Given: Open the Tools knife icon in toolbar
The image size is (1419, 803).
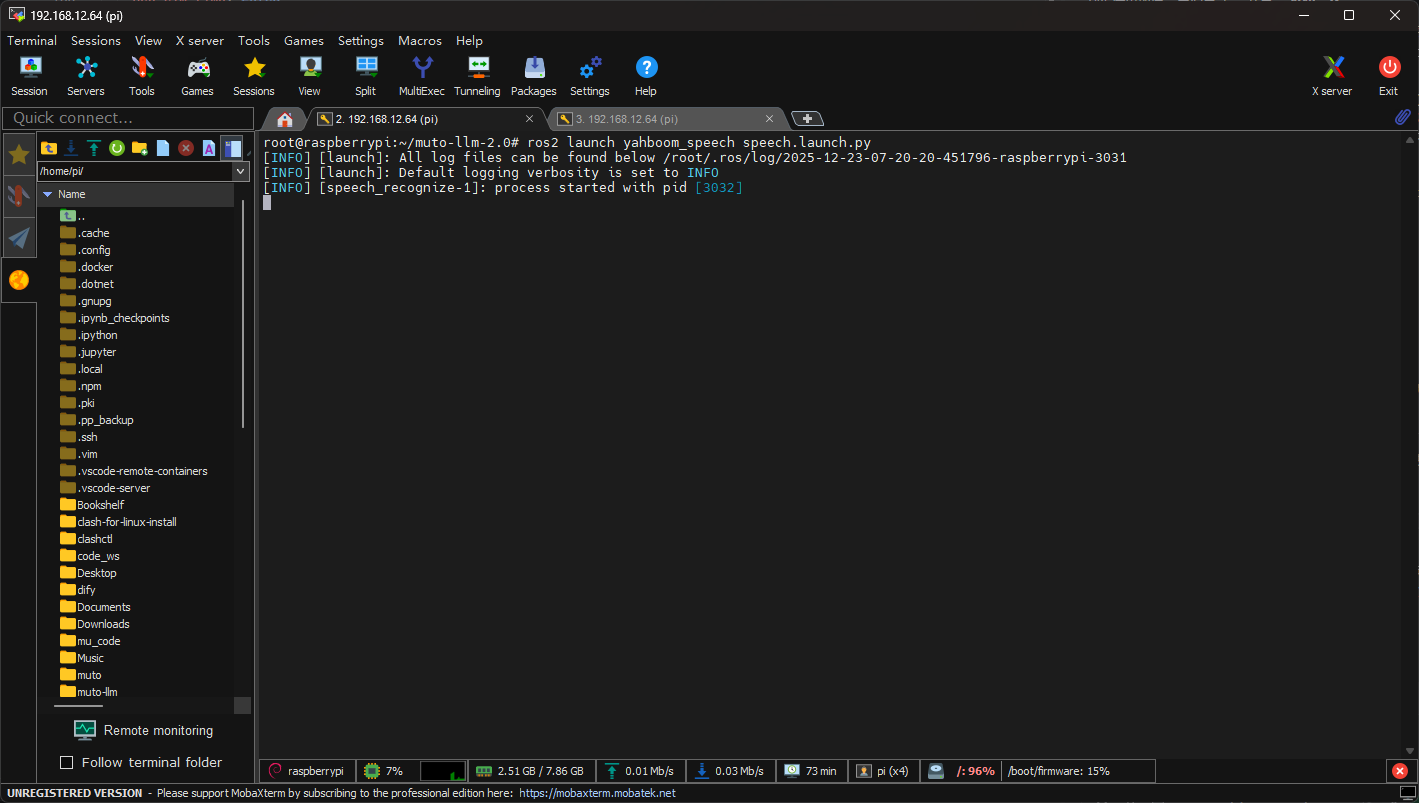Looking at the screenshot, I should tap(142, 76).
